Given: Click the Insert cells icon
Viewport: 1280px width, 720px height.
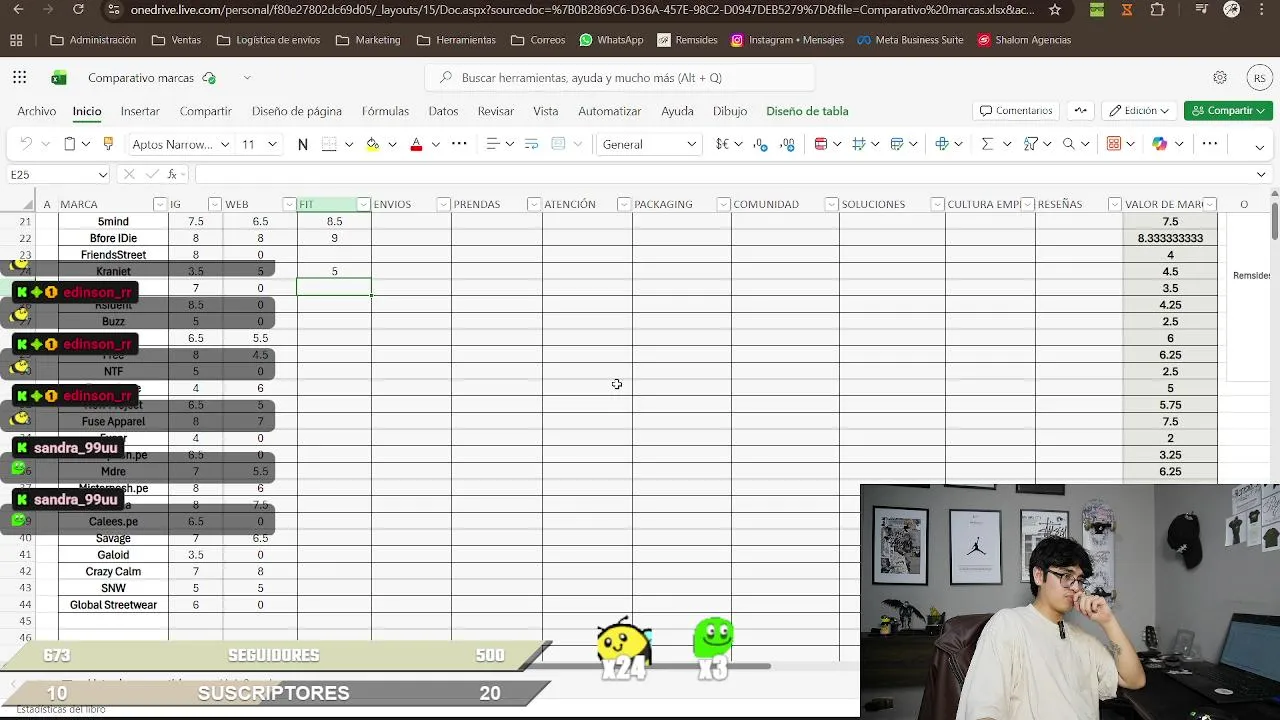Looking at the screenshot, I should pos(941,144).
